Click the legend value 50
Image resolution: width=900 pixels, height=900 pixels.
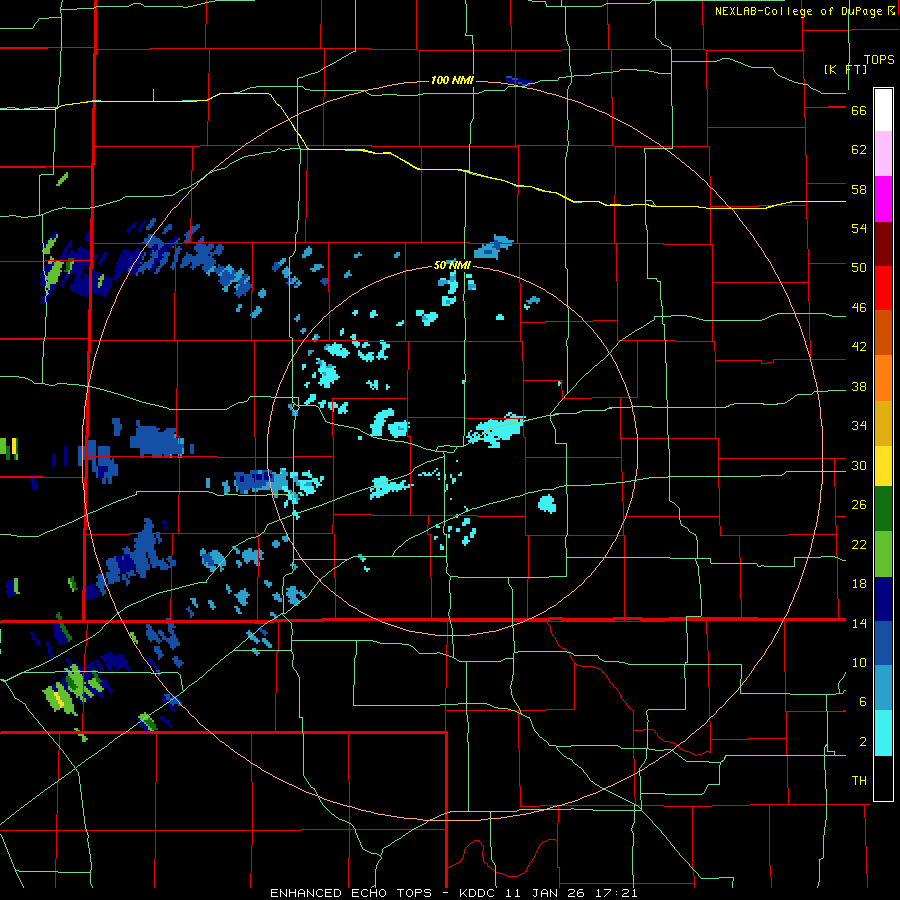[859, 268]
